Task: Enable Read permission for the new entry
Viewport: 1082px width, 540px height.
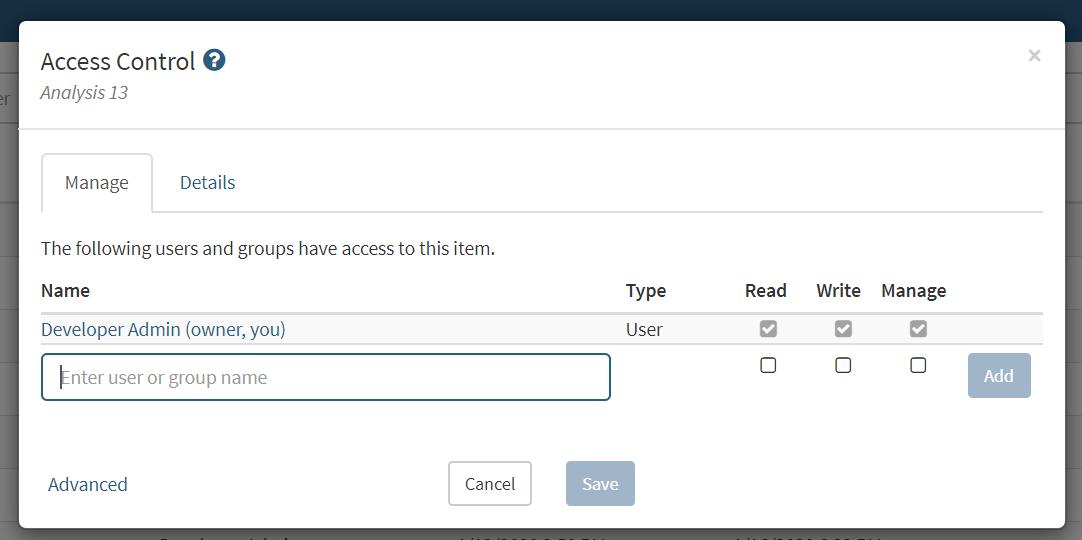Action: [x=768, y=366]
